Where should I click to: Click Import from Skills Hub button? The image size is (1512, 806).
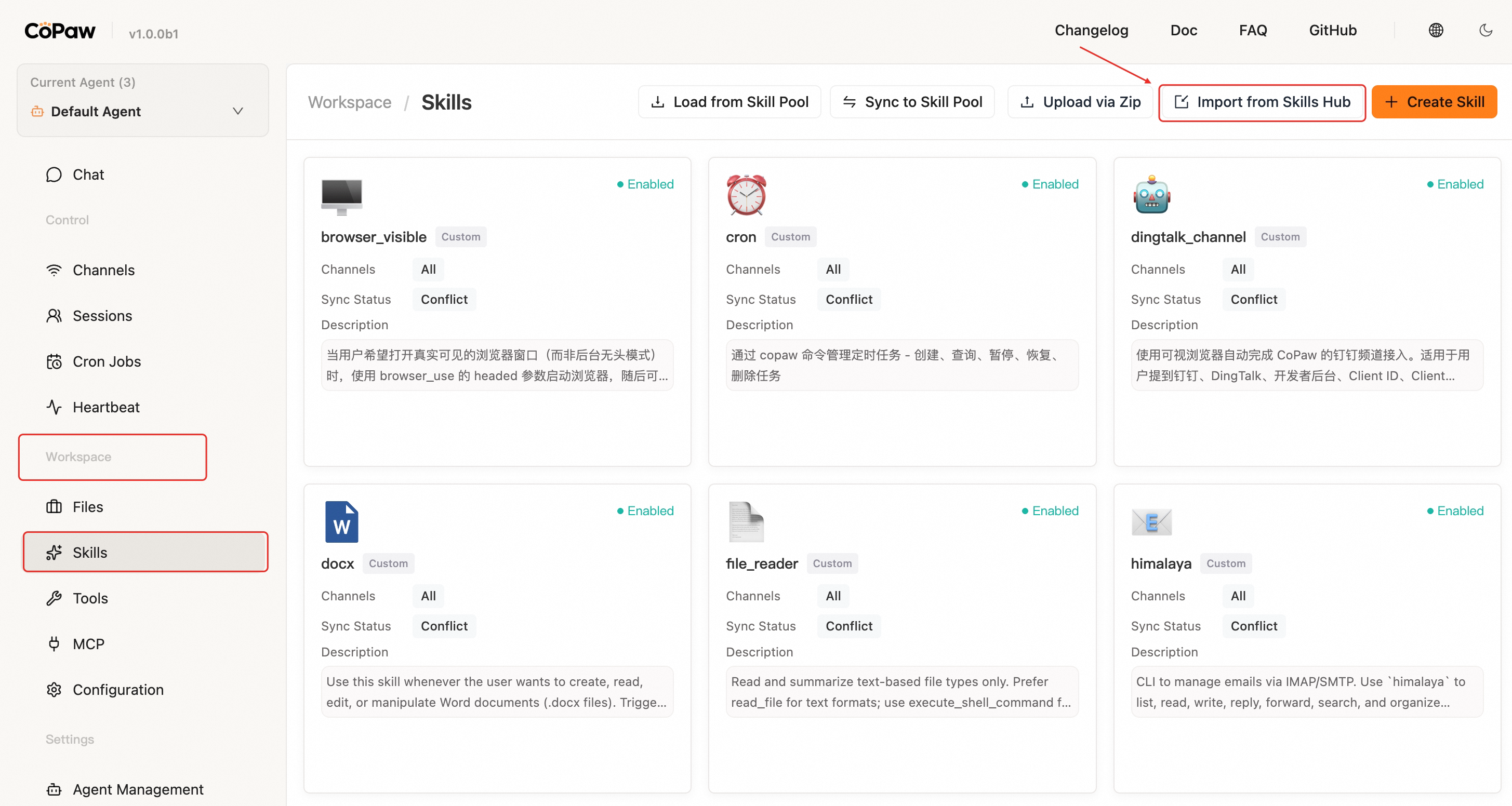pyautogui.click(x=1262, y=103)
